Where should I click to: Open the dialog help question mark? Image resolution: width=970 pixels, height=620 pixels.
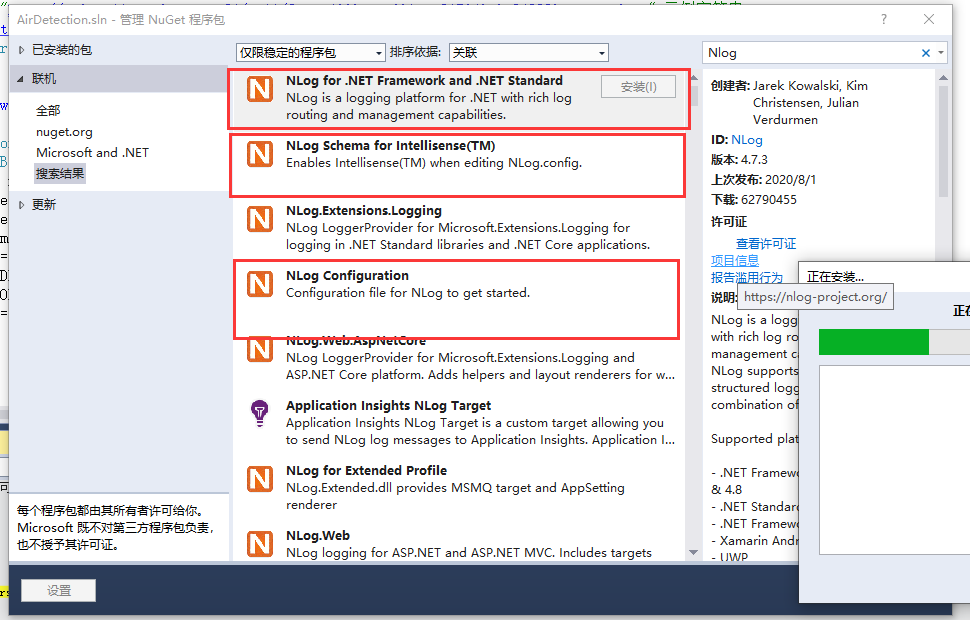coord(884,19)
